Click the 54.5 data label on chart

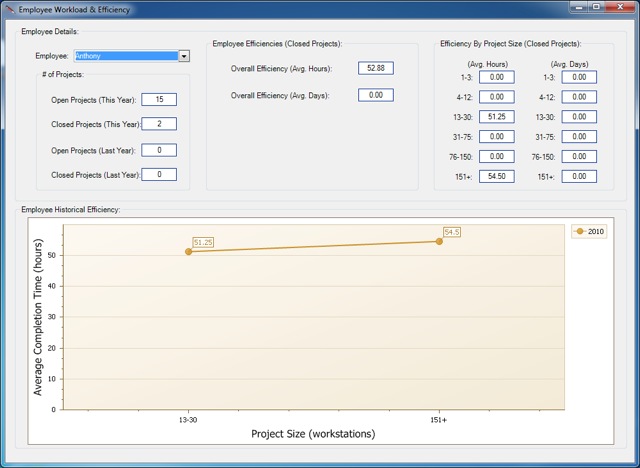tap(452, 232)
